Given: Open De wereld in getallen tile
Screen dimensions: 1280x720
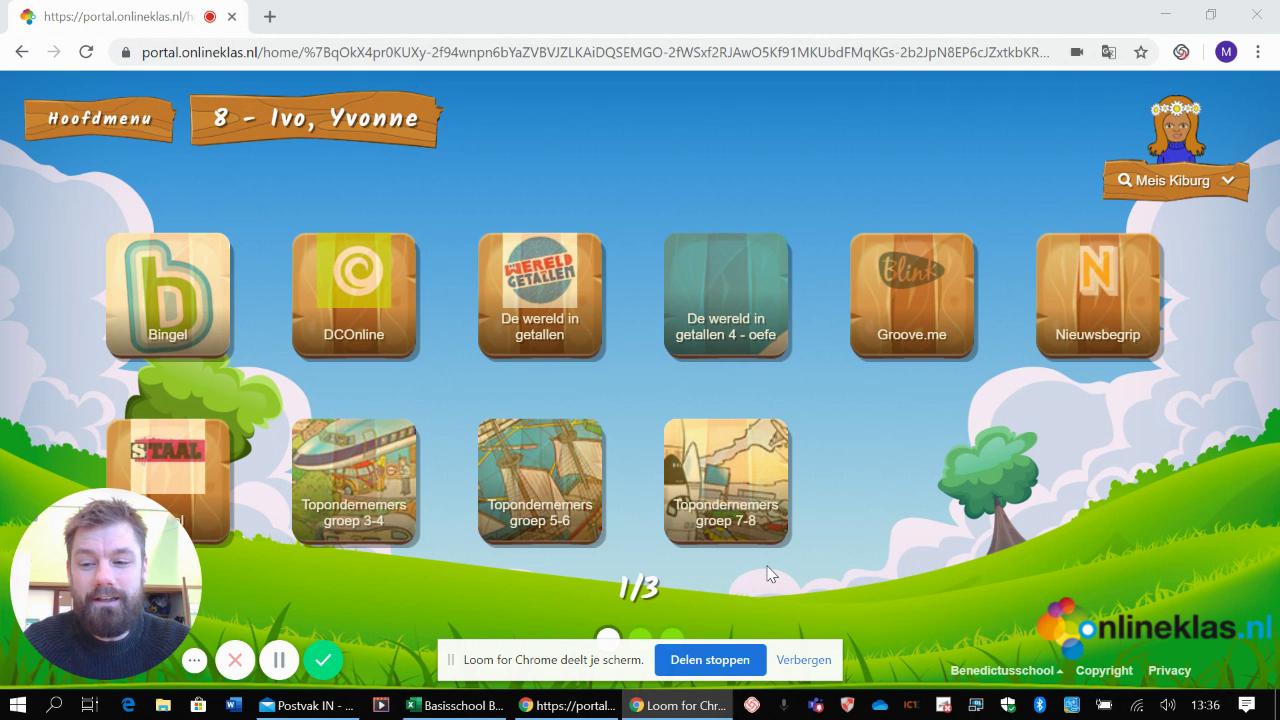Looking at the screenshot, I should (540, 295).
